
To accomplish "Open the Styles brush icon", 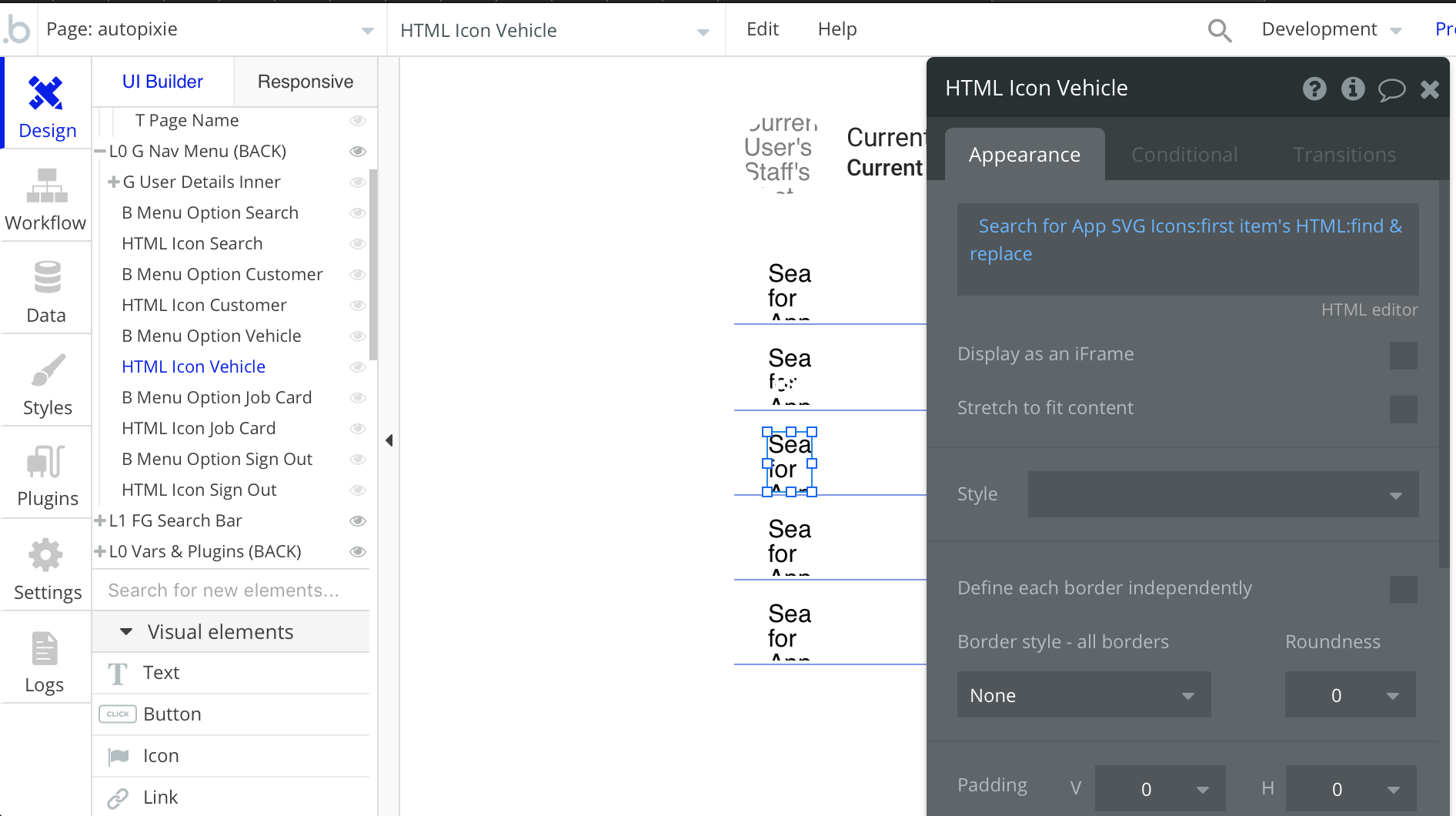I will pos(47,371).
